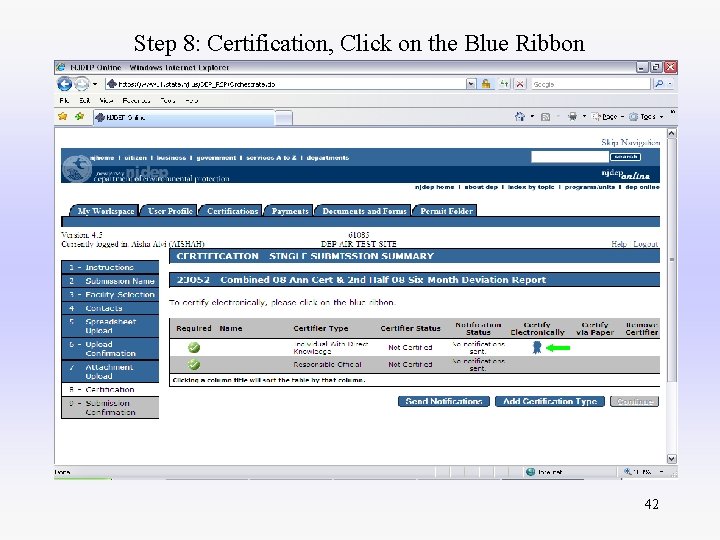Click the disabled Continue button
This screenshot has width=720, height=540.
pyautogui.click(x=634, y=401)
